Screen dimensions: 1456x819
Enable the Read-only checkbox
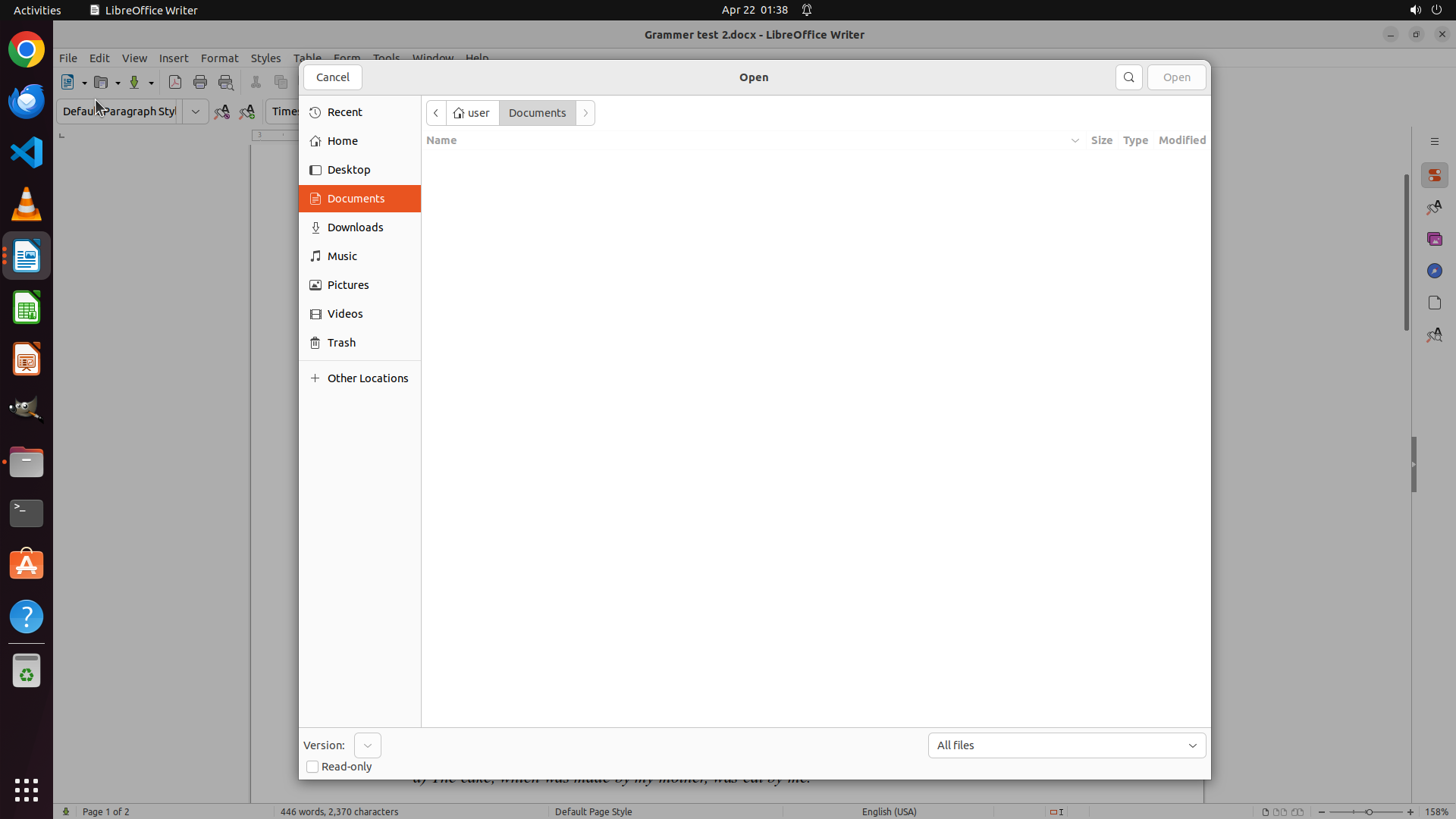[x=312, y=767]
